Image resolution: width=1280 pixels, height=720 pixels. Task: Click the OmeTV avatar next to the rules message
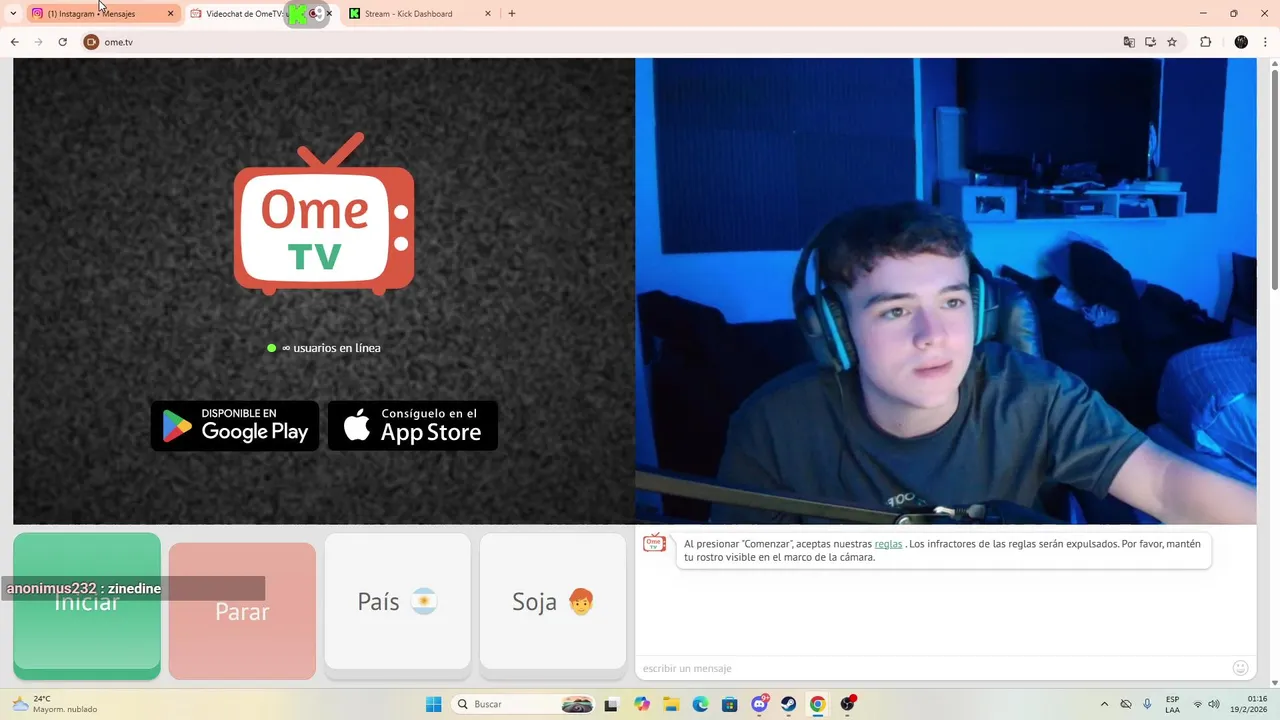[x=654, y=543]
